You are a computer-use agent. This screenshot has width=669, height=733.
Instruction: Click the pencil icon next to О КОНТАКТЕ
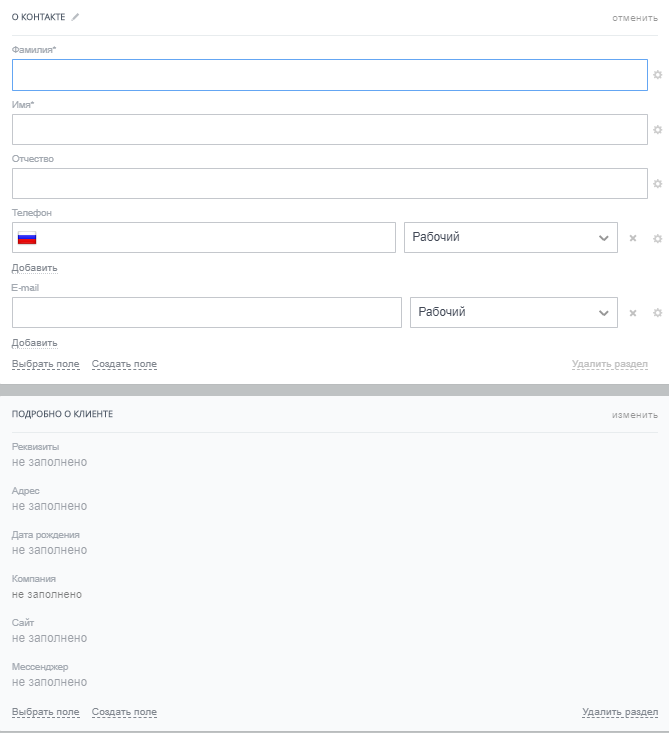click(x=75, y=17)
